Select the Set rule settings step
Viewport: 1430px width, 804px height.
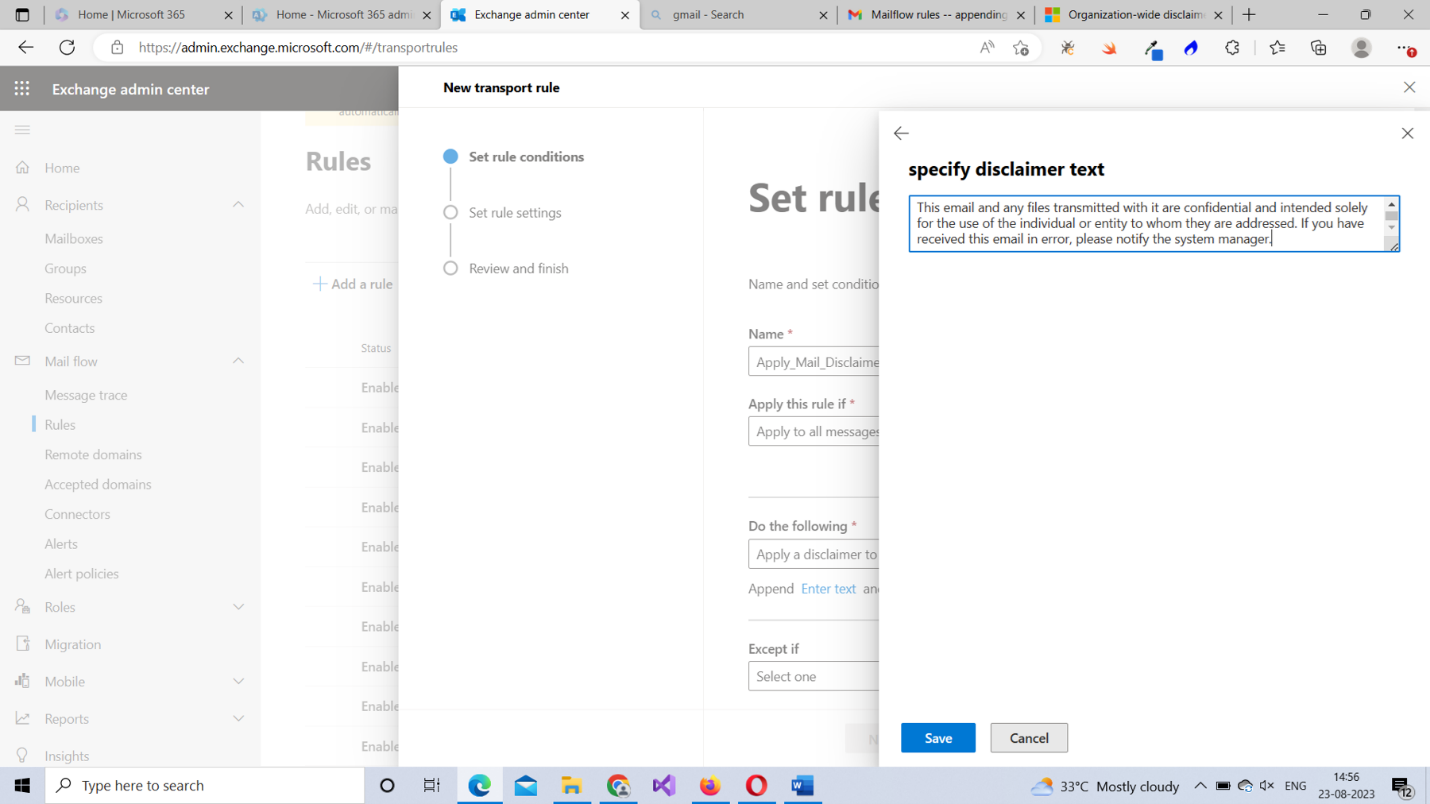point(514,213)
